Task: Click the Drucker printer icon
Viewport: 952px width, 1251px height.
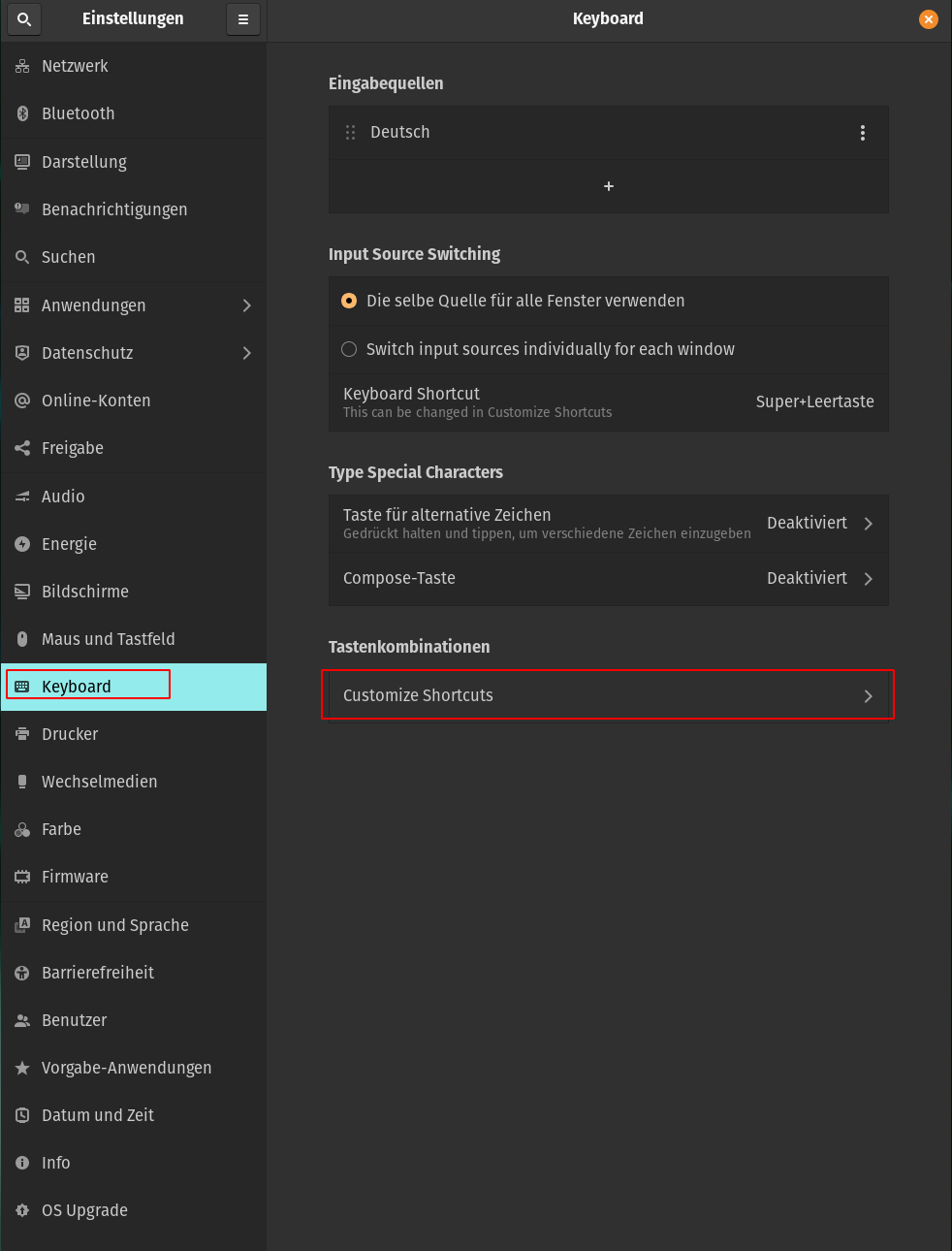Action: (22, 734)
